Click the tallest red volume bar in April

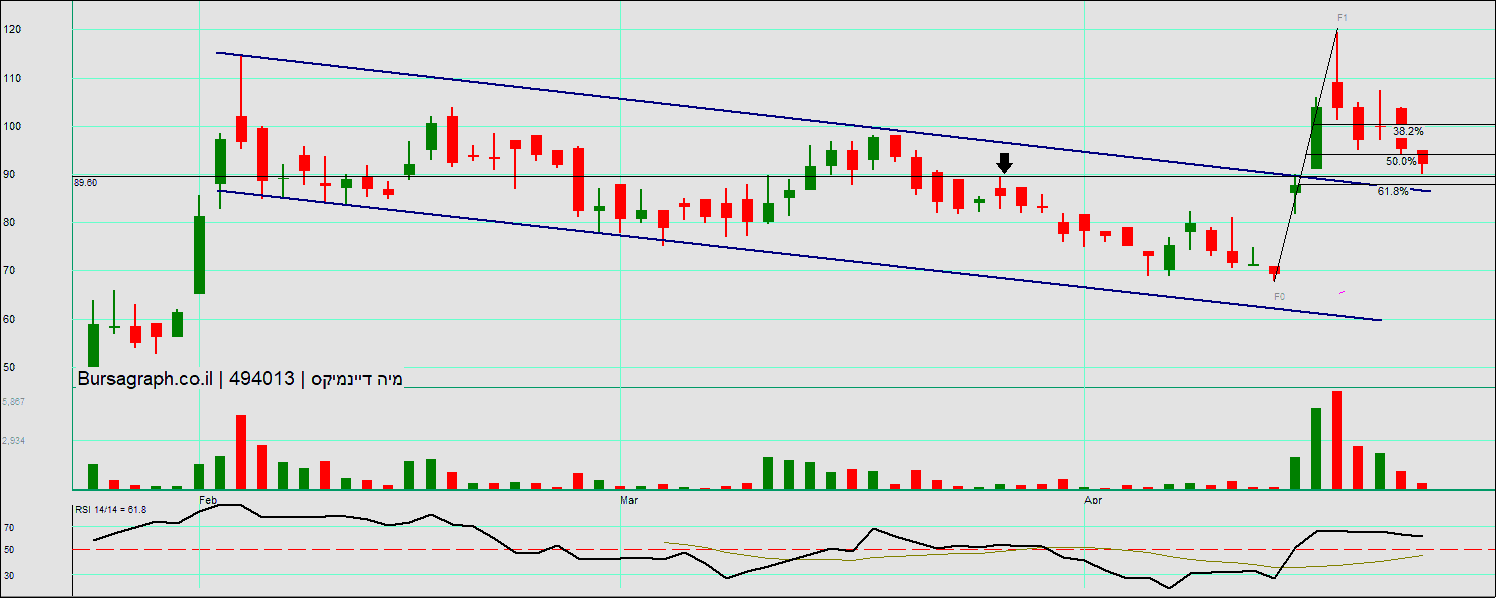pos(1337,440)
